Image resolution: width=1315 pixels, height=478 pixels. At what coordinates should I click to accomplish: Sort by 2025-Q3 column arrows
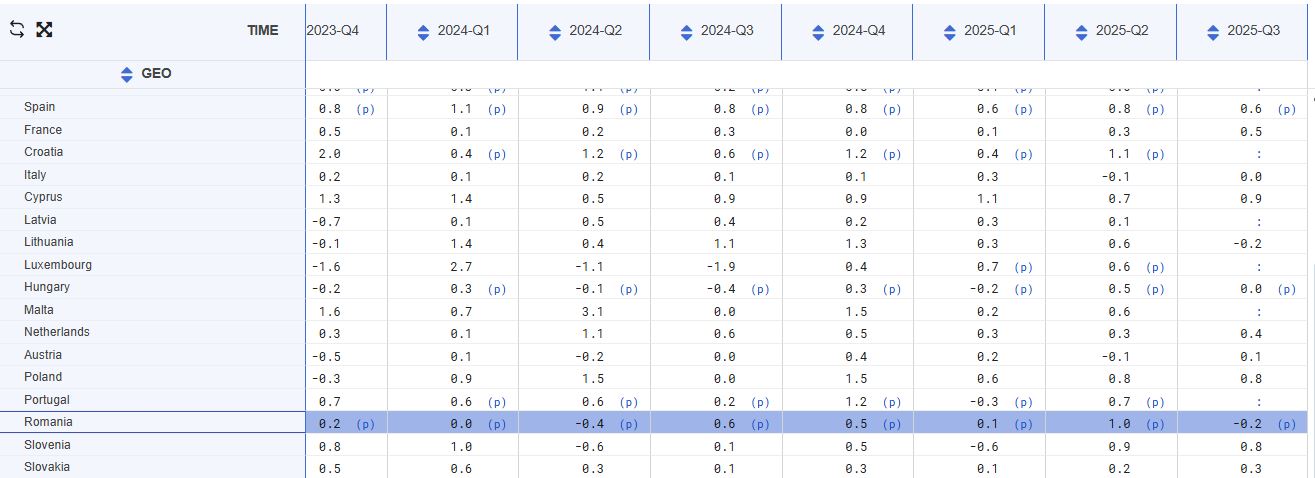click(x=1213, y=32)
